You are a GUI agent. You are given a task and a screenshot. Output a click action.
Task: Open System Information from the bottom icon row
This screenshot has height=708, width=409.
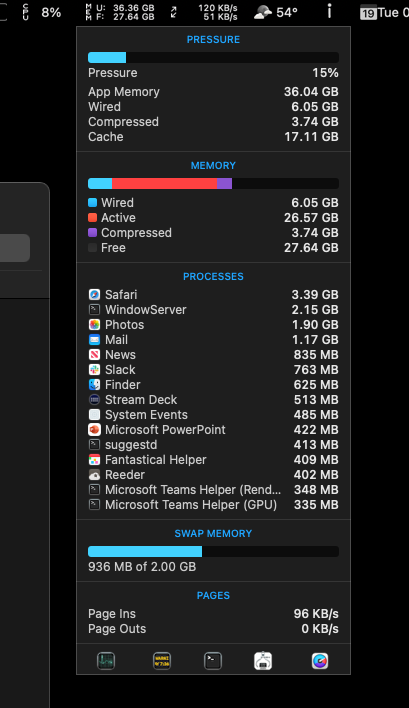263,661
